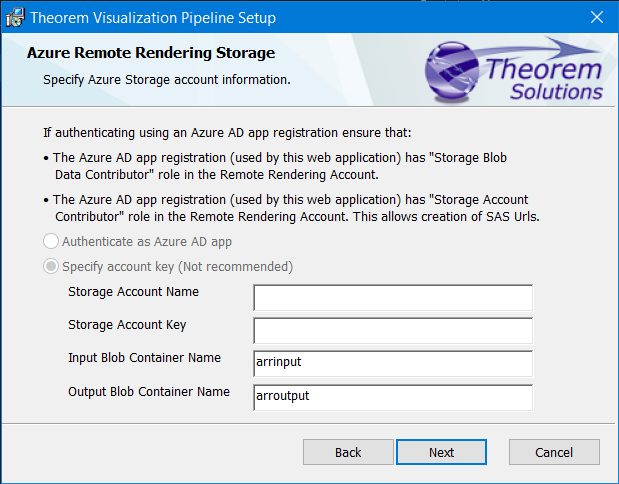Click the Storage Account Key label
The width and height of the screenshot is (619, 484).
[x=127, y=325]
